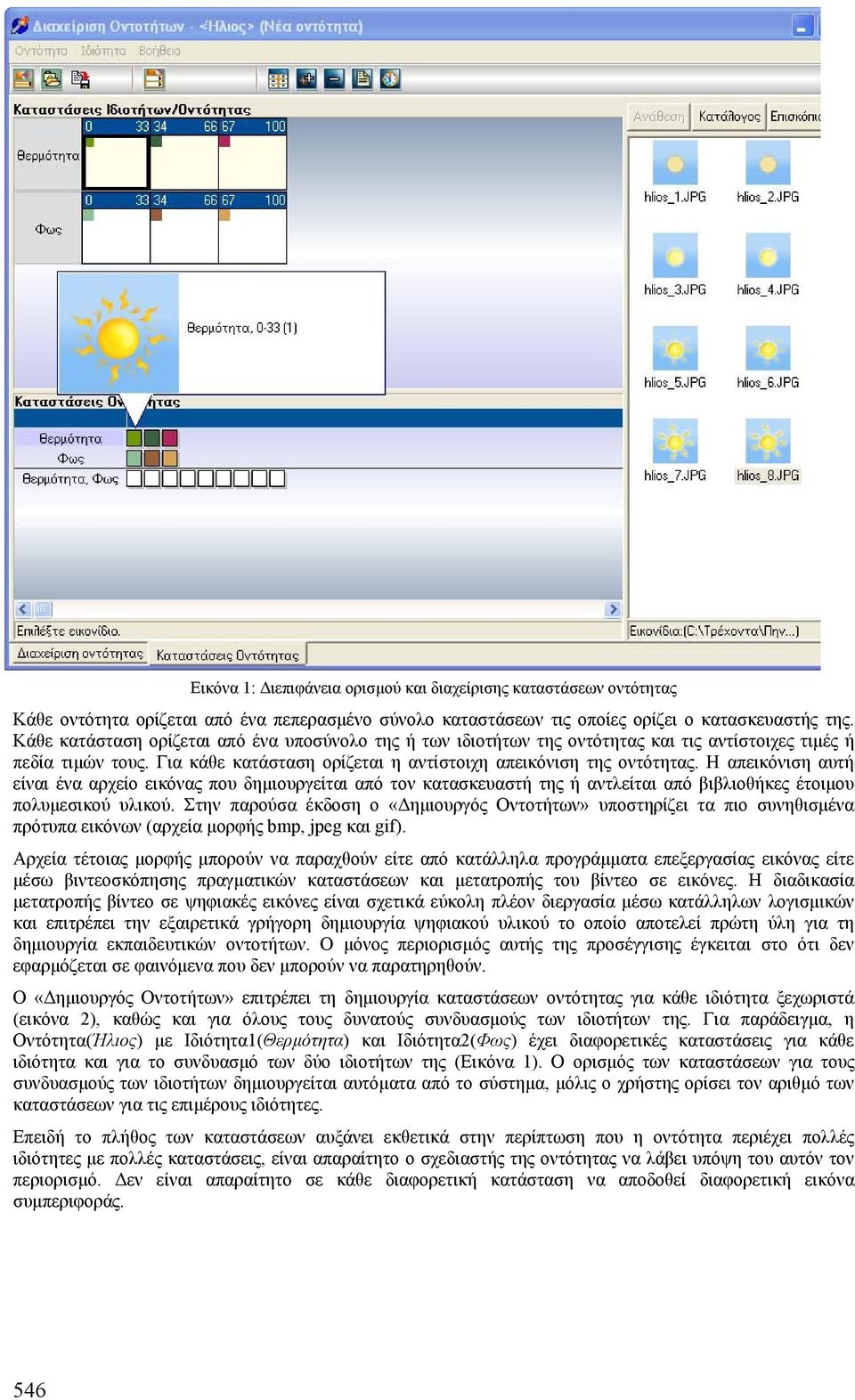Click the open folder toolbar icon

coord(52,79)
